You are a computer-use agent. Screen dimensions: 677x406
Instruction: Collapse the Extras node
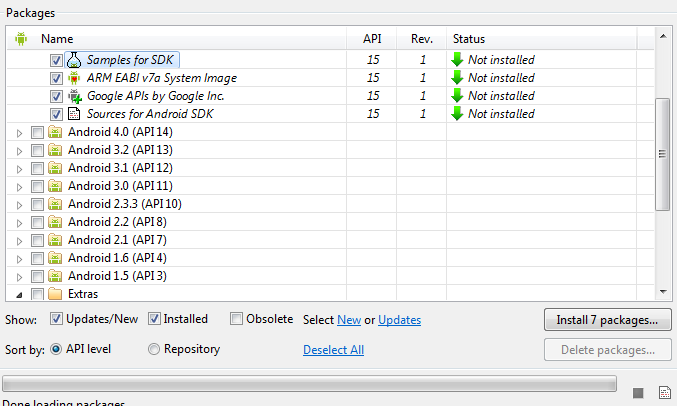[19, 295]
